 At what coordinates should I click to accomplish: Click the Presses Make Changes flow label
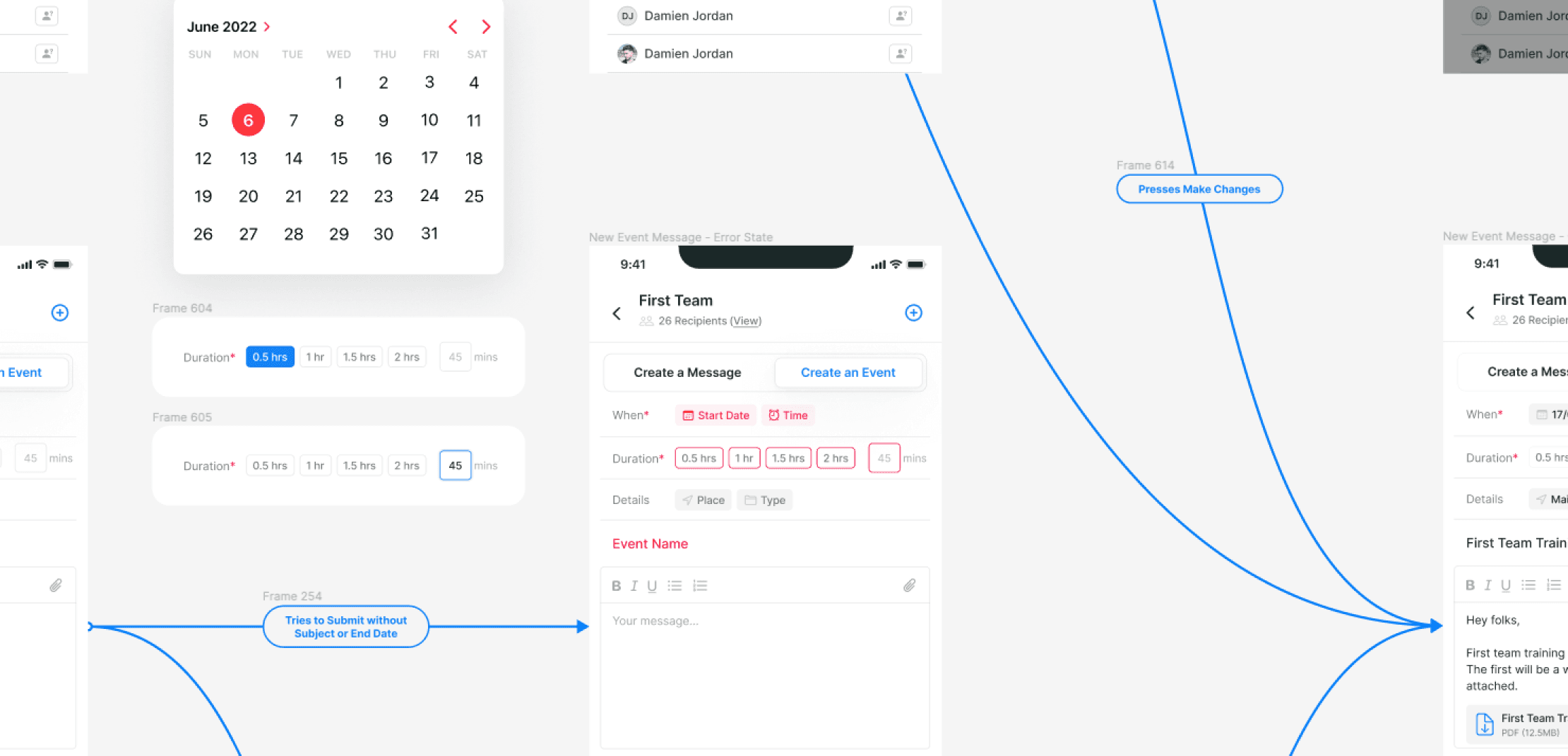pyautogui.click(x=1199, y=189)
